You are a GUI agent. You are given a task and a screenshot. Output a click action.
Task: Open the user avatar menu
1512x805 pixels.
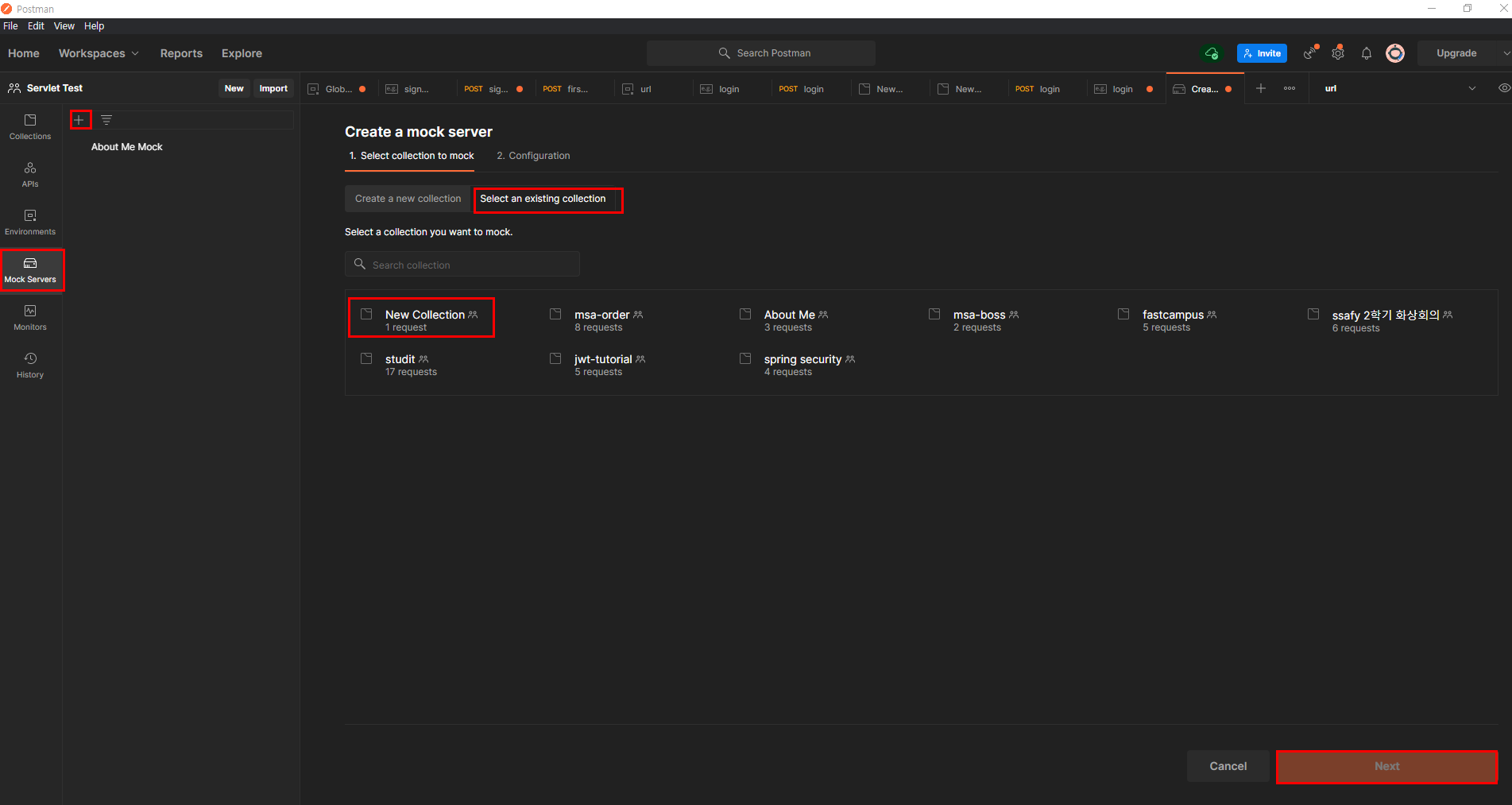click(1395, 53)
